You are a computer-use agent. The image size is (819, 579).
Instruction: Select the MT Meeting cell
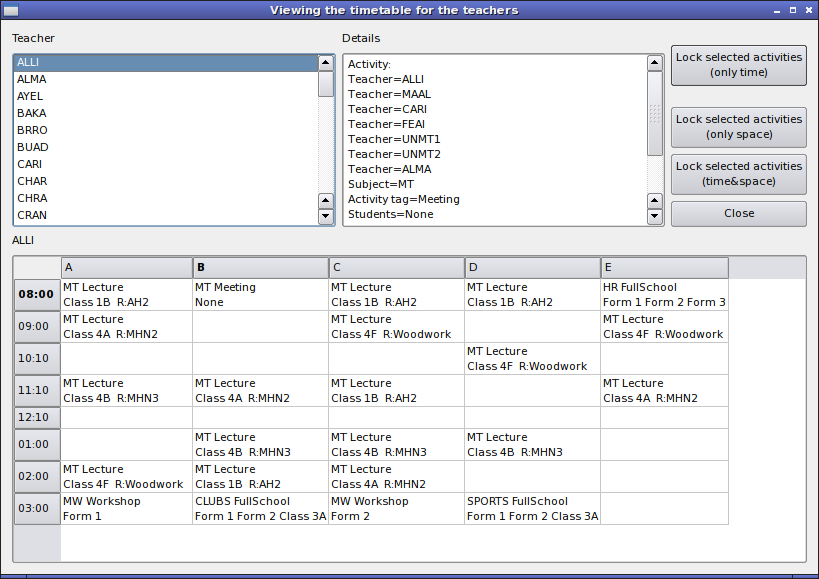260,295
